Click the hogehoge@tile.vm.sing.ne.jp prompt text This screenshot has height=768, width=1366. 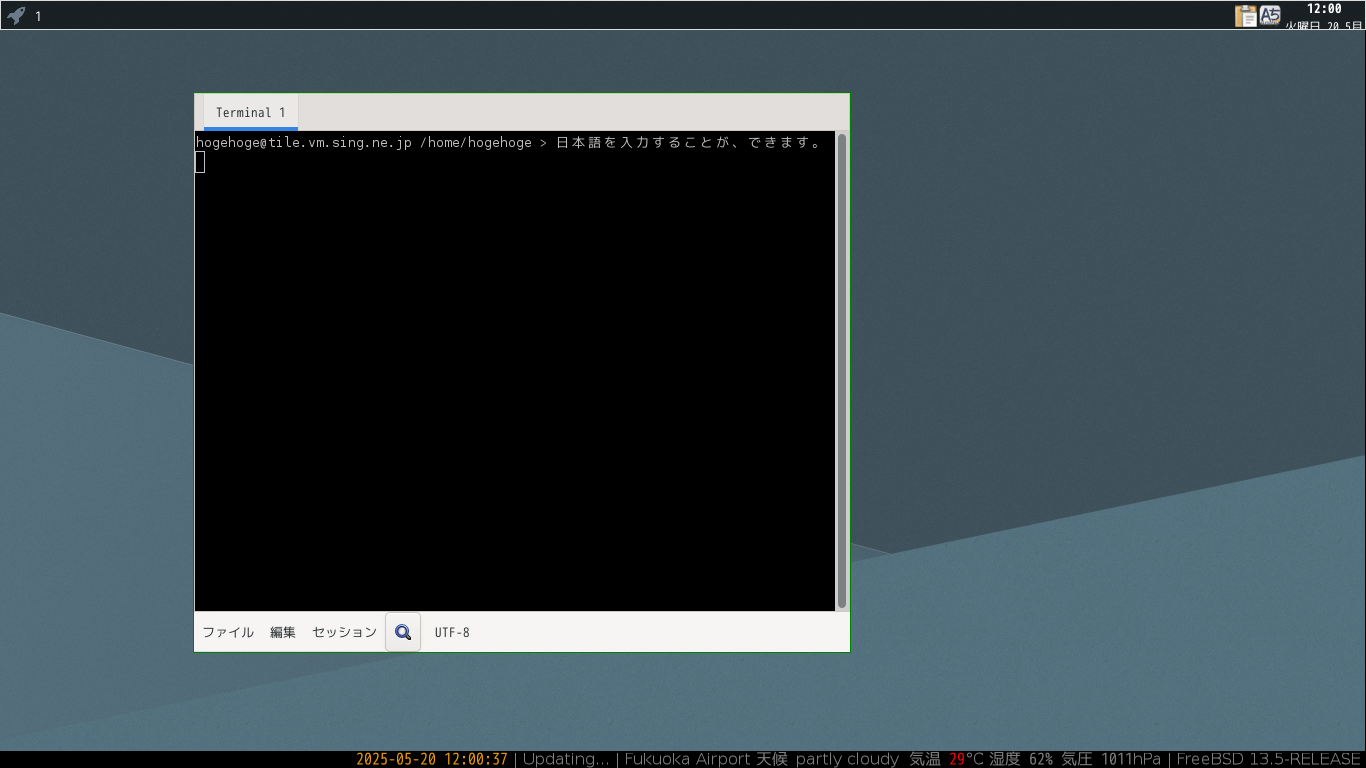click(x=304, y=143)
